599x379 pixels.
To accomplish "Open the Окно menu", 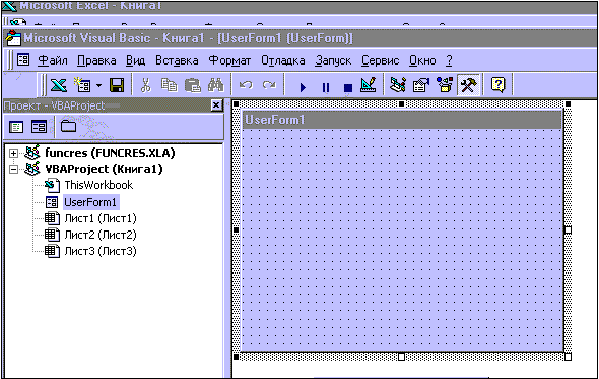I will click(423, 60).
